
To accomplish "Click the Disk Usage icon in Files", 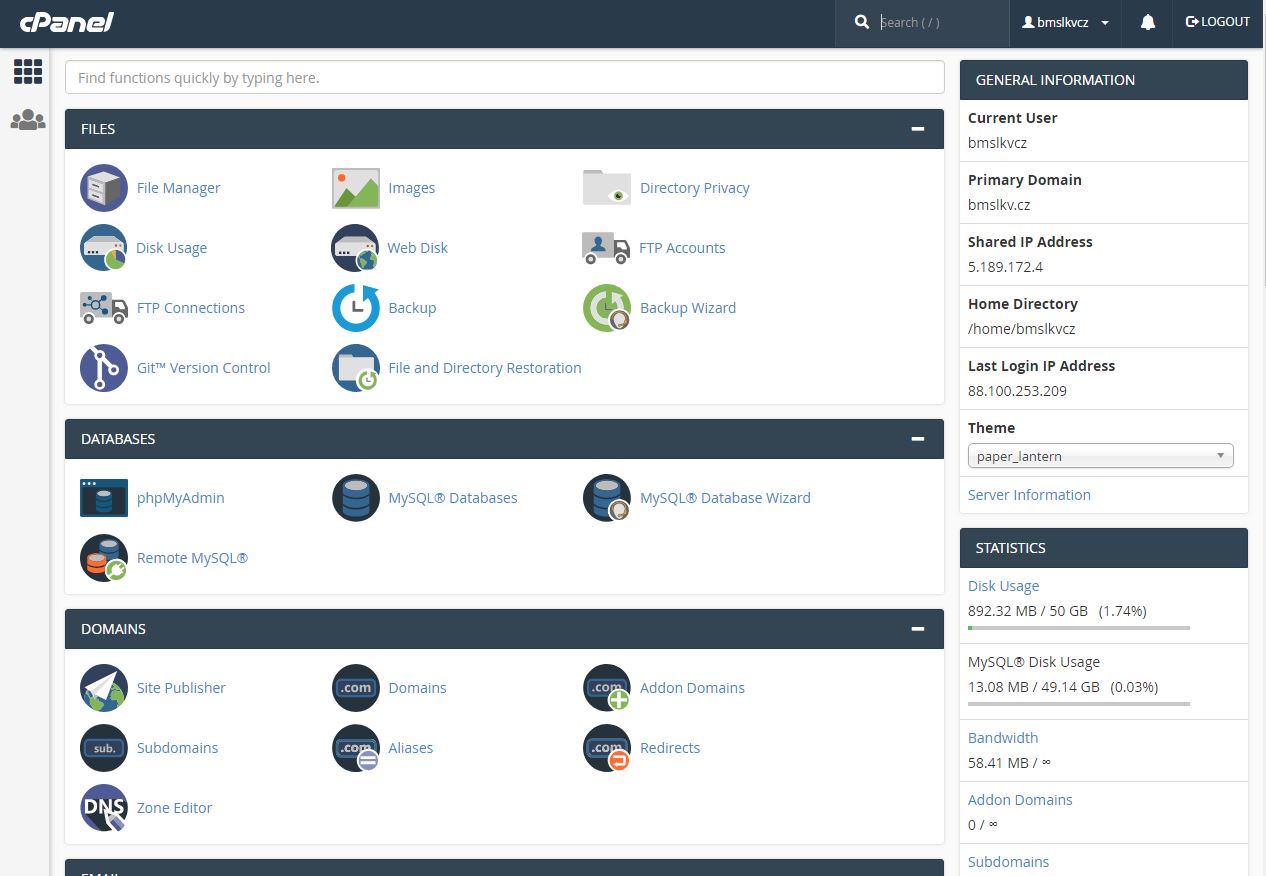I will (x=104, y=248).
